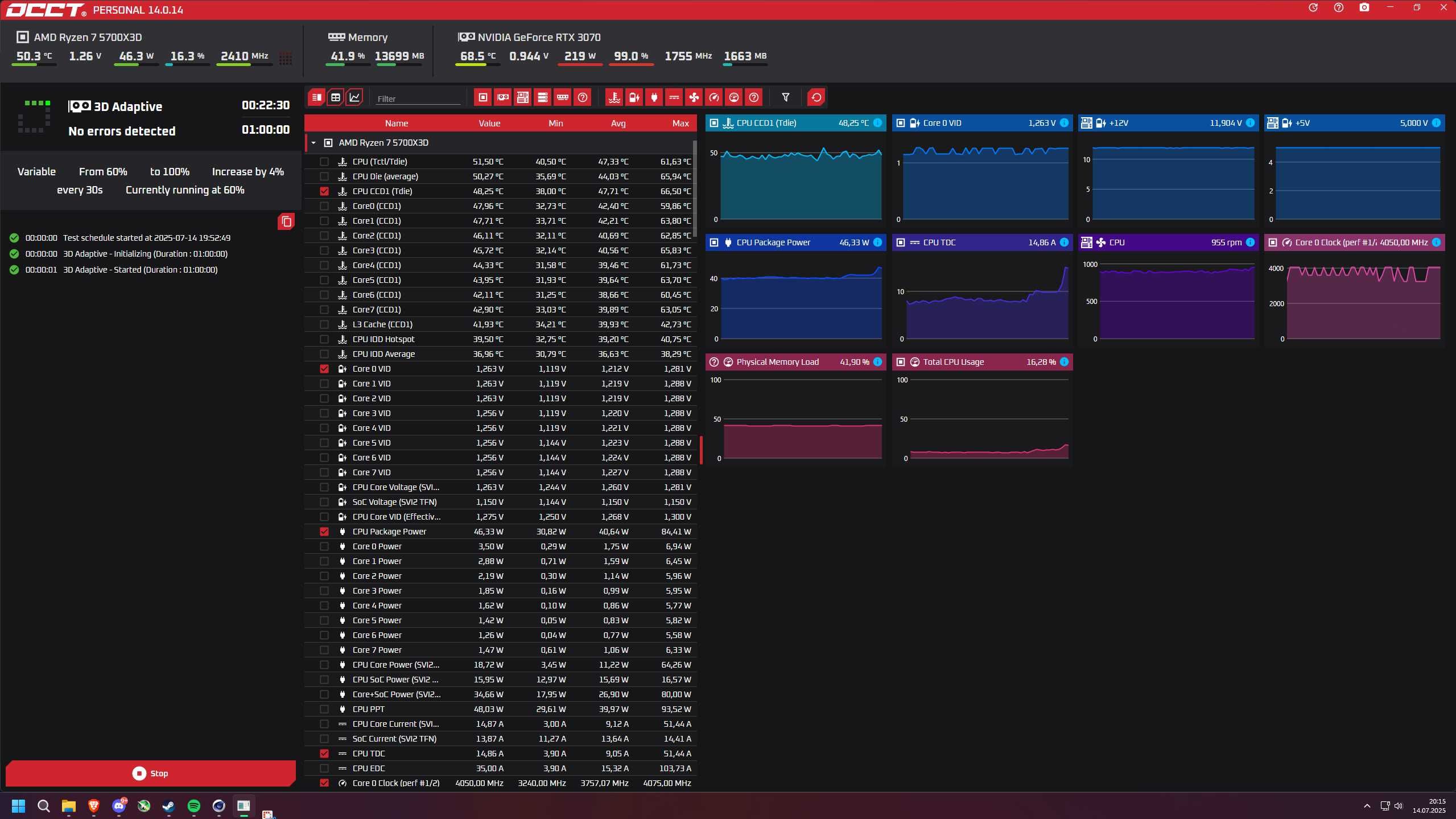Image resolution: width=1456 pixels, height=819 pixels.
Task: Toggle the usage gauge sensor filter icon
Action: (x=734, y=97)
